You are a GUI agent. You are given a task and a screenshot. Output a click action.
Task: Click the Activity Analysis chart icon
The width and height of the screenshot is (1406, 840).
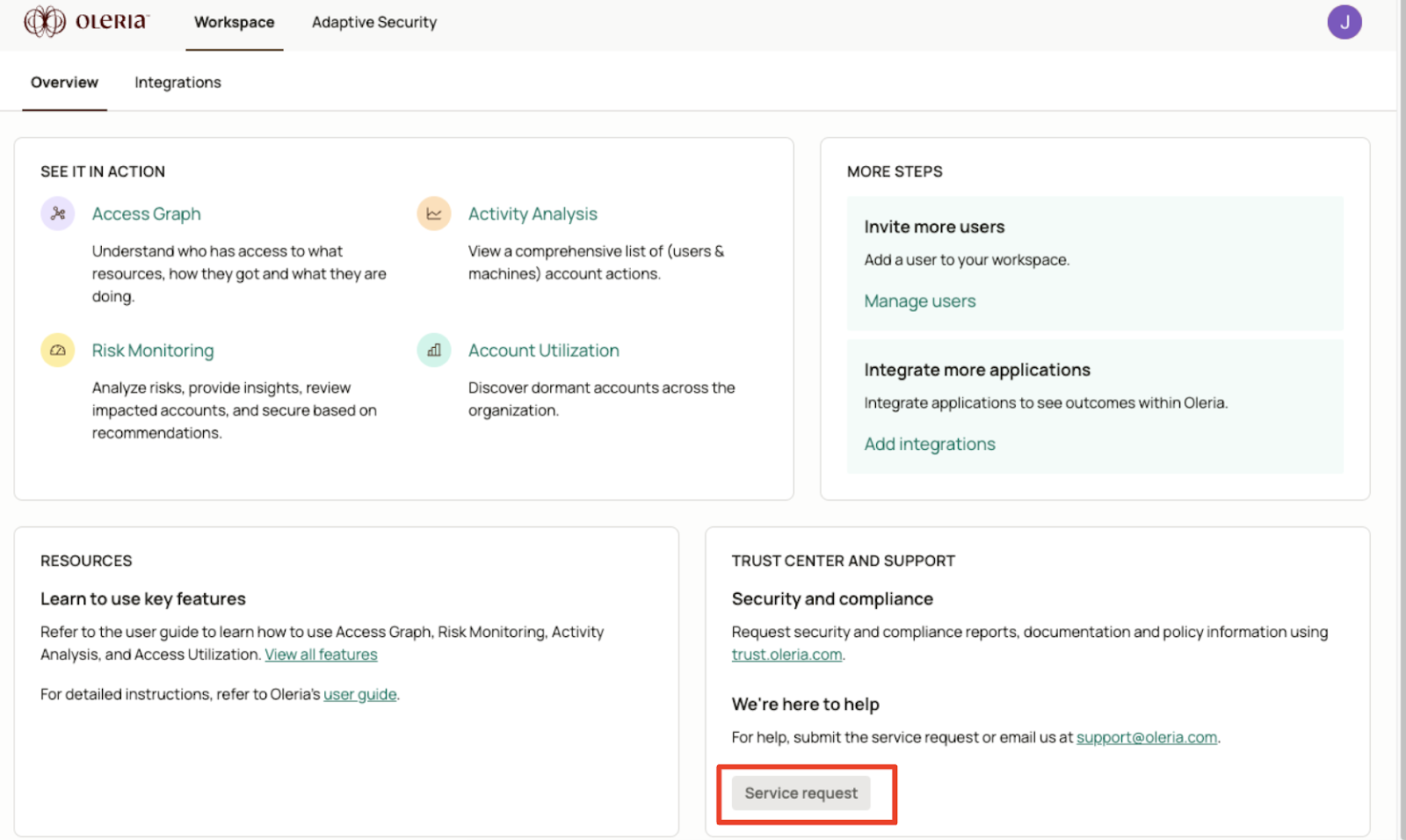pos(434,214)
